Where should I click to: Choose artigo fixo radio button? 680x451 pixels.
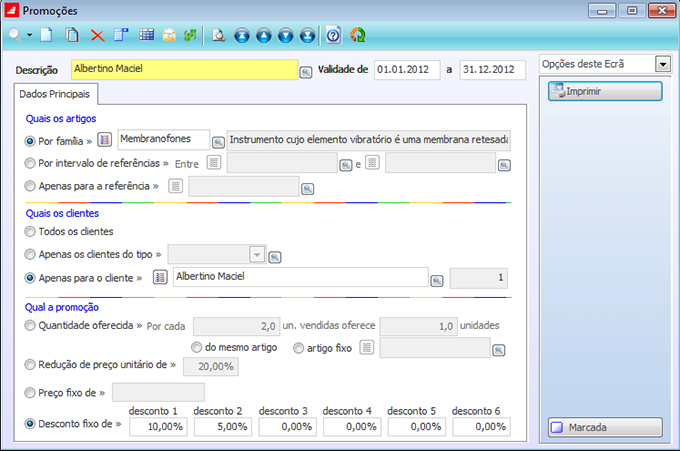point(298,348)
